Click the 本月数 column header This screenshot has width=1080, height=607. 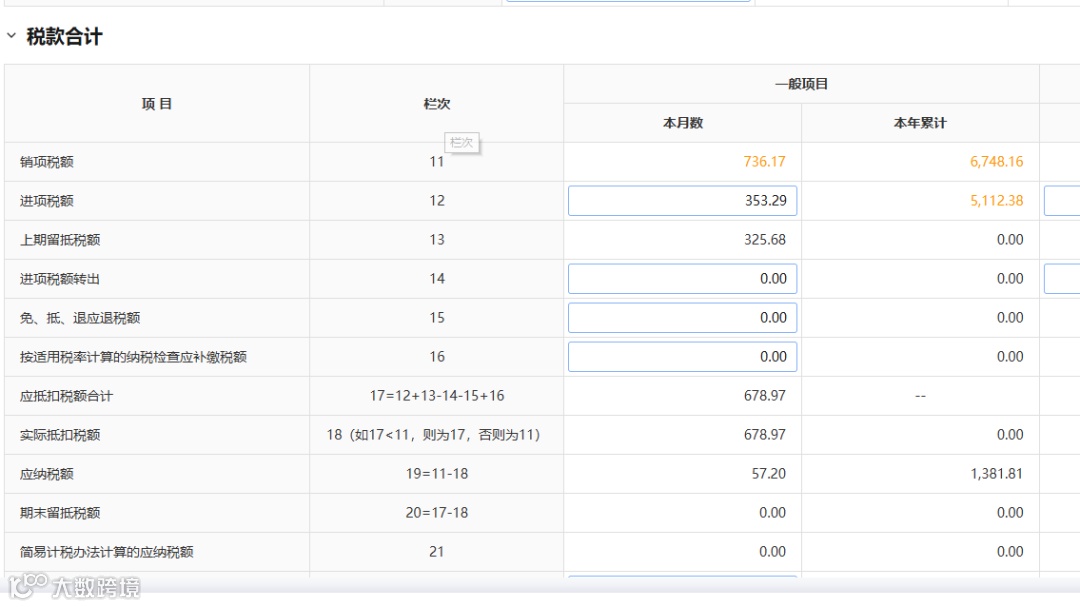682,123
